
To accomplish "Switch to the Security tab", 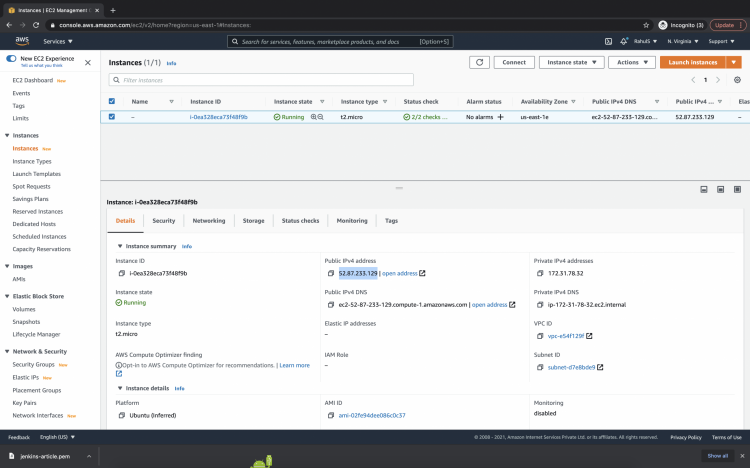I will pyautogui.click(x=164, y=221).
